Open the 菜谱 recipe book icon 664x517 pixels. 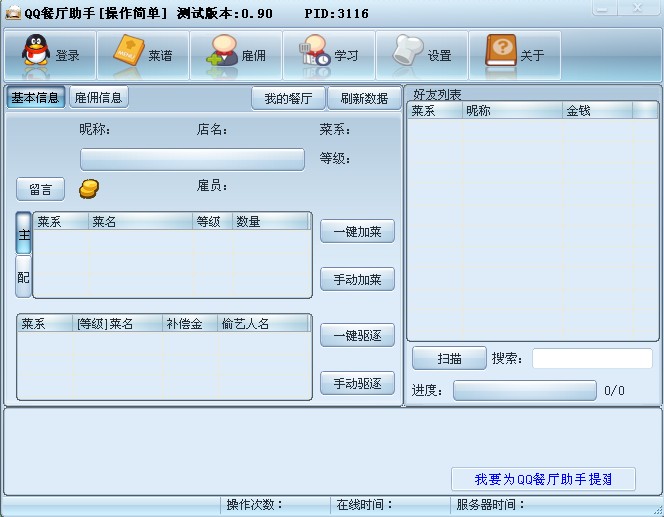128,55
